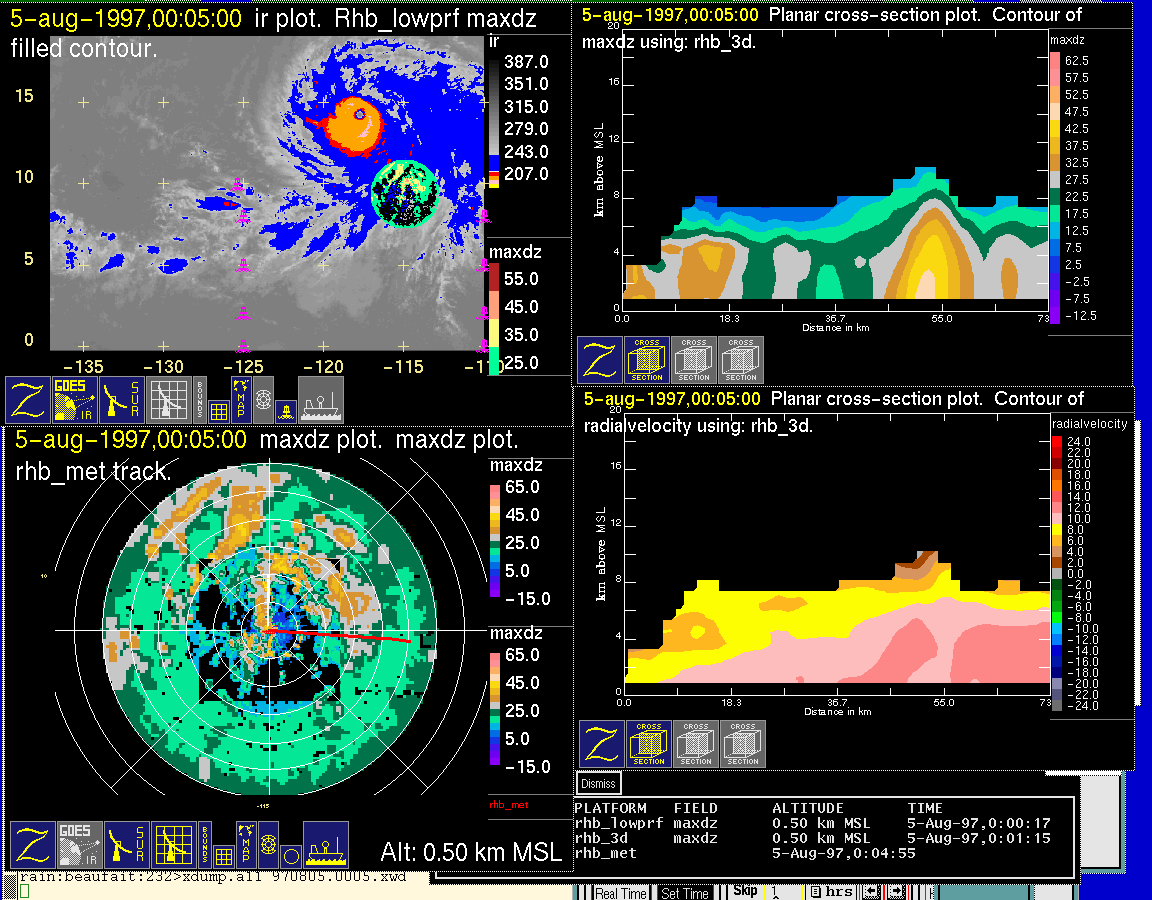Screen dimensions: 1152x900
Task: Click the ship icon in the maxdz toolbar
Action: 325,845
